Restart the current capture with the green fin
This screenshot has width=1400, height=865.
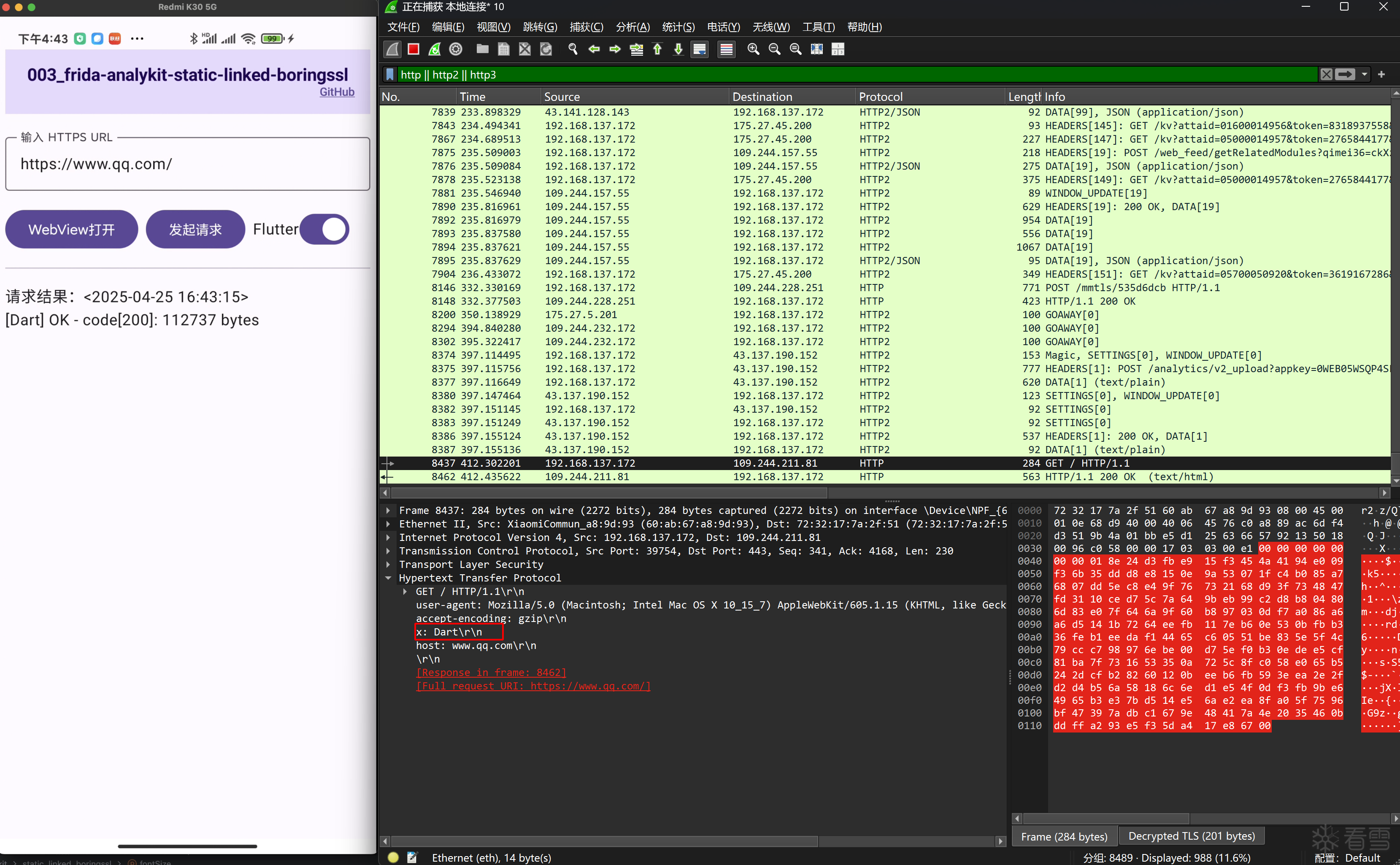(x=435, y=49)
